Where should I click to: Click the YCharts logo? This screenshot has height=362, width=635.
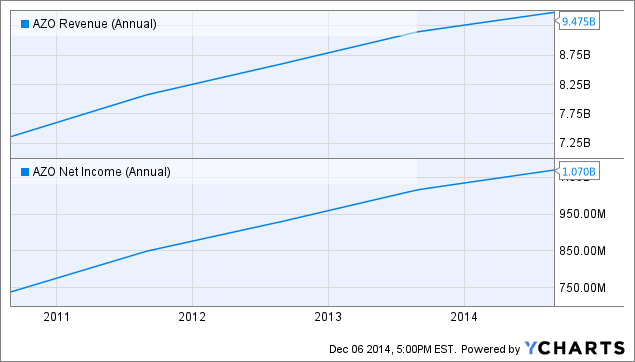click(575, 348)
